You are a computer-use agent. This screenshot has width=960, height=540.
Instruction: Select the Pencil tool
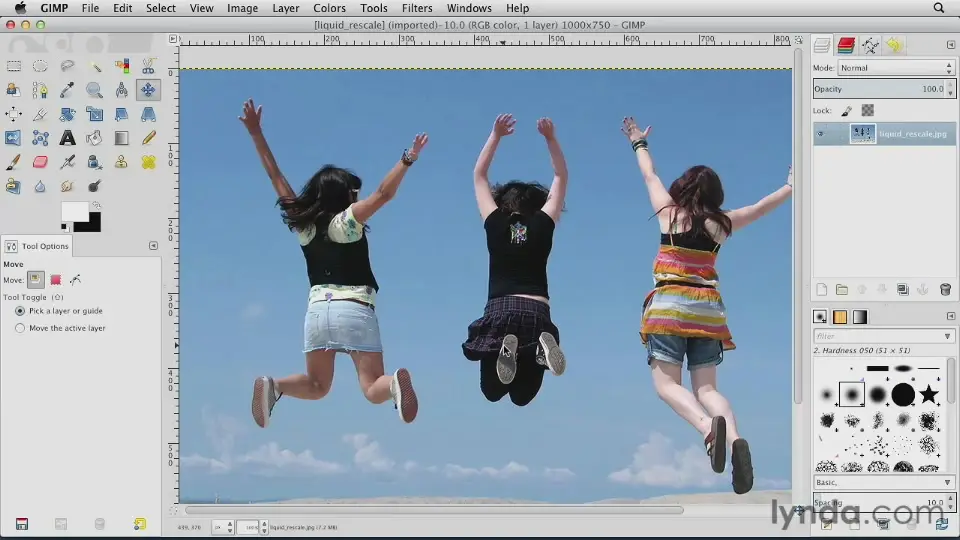click(148, 138)
